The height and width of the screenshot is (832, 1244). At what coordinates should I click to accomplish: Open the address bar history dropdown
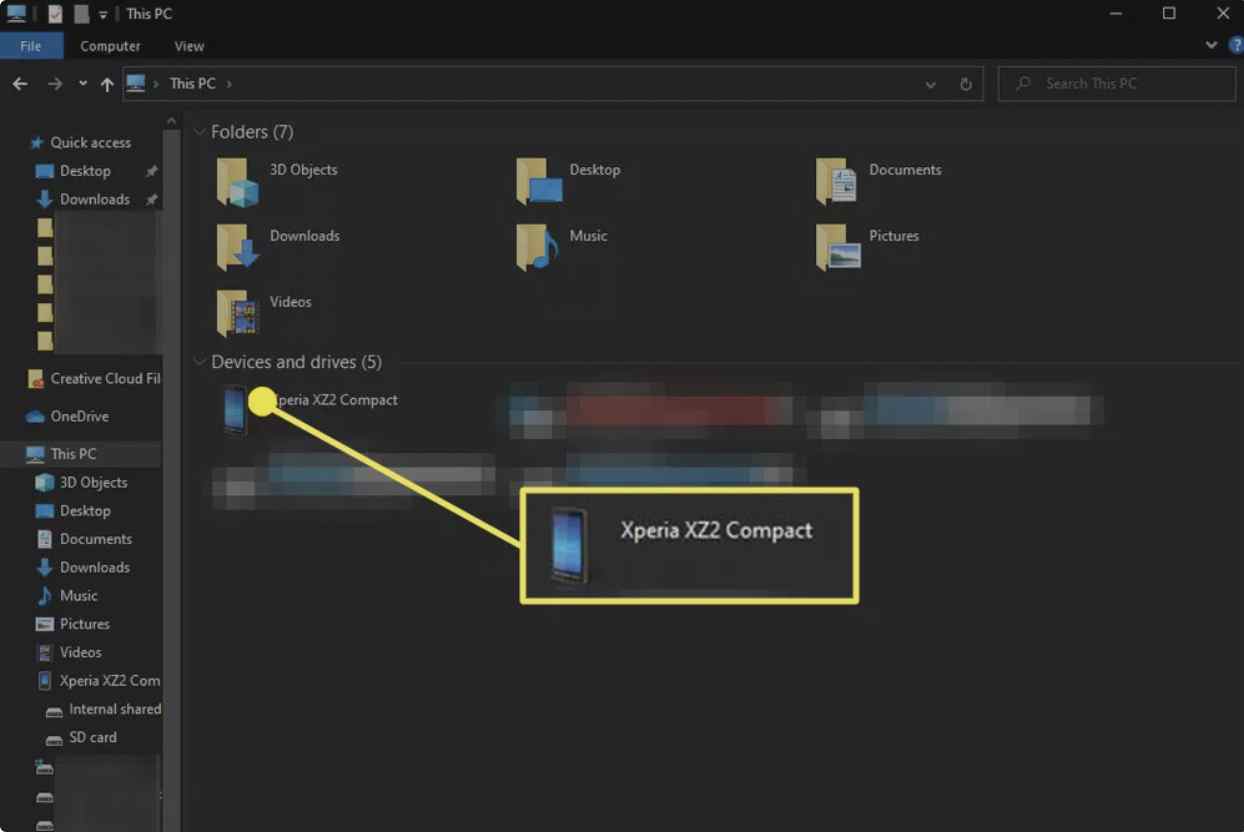click(x=931, y=85)
